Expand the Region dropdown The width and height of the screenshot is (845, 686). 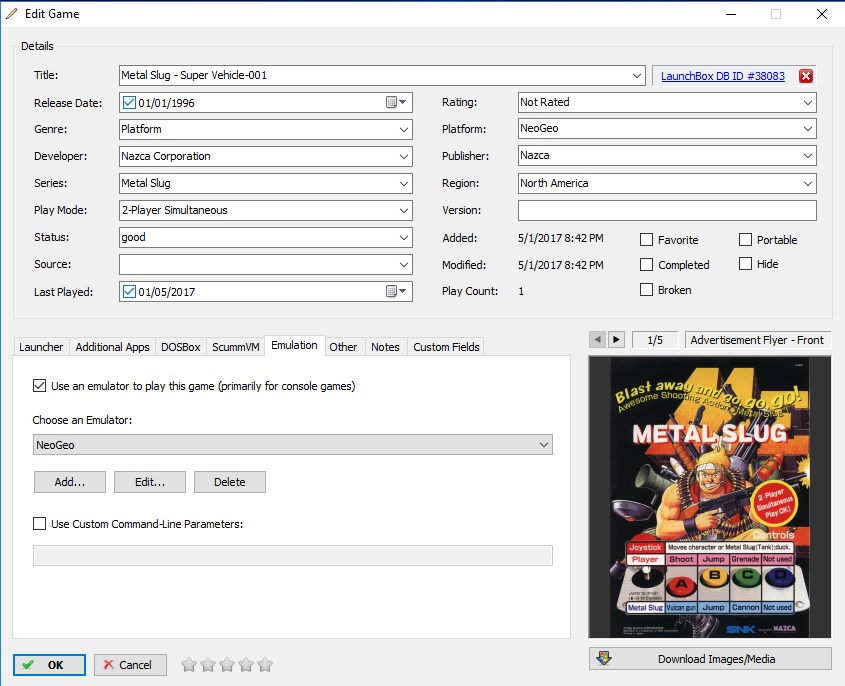click(807, 183)
